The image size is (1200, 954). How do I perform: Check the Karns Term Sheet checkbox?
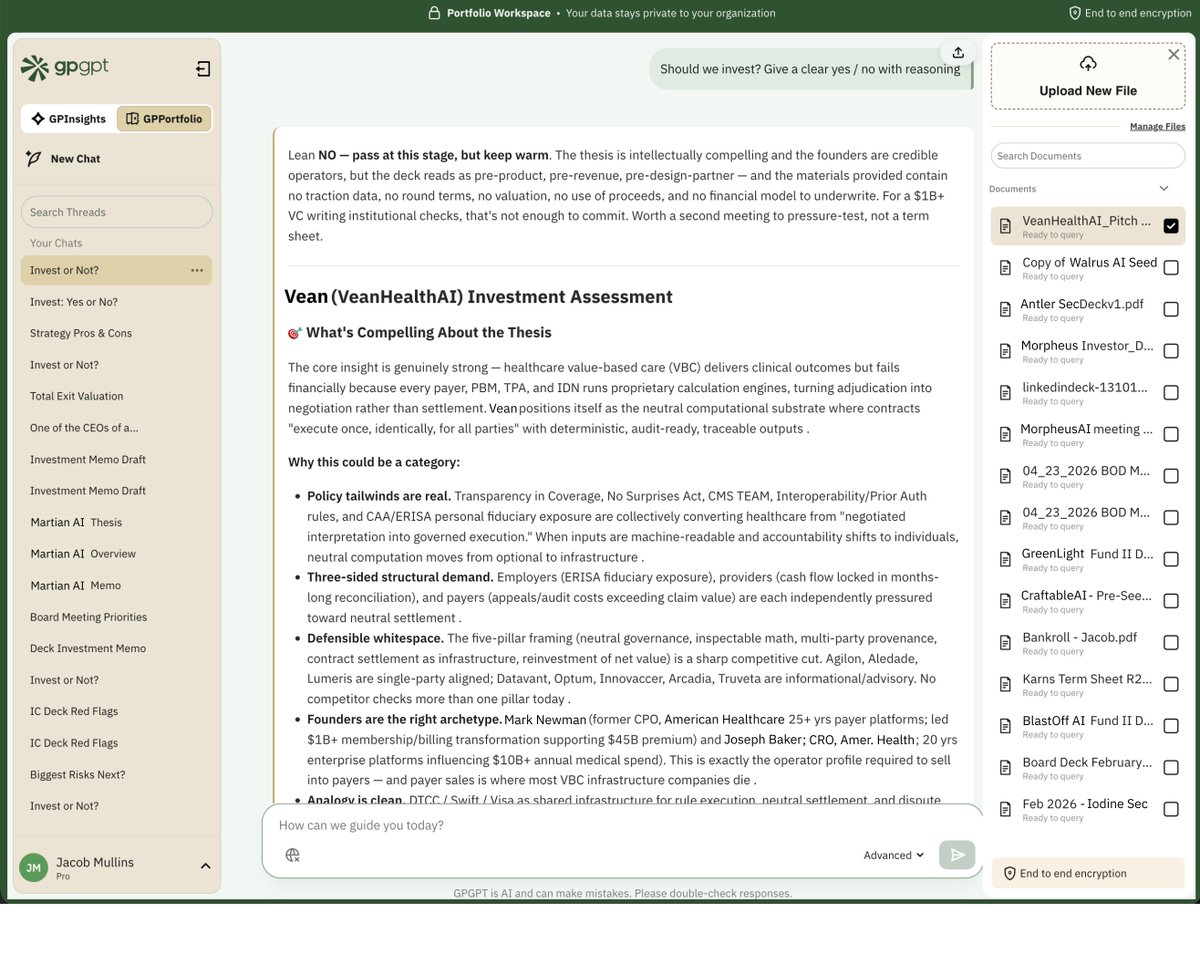(1171, 684)
